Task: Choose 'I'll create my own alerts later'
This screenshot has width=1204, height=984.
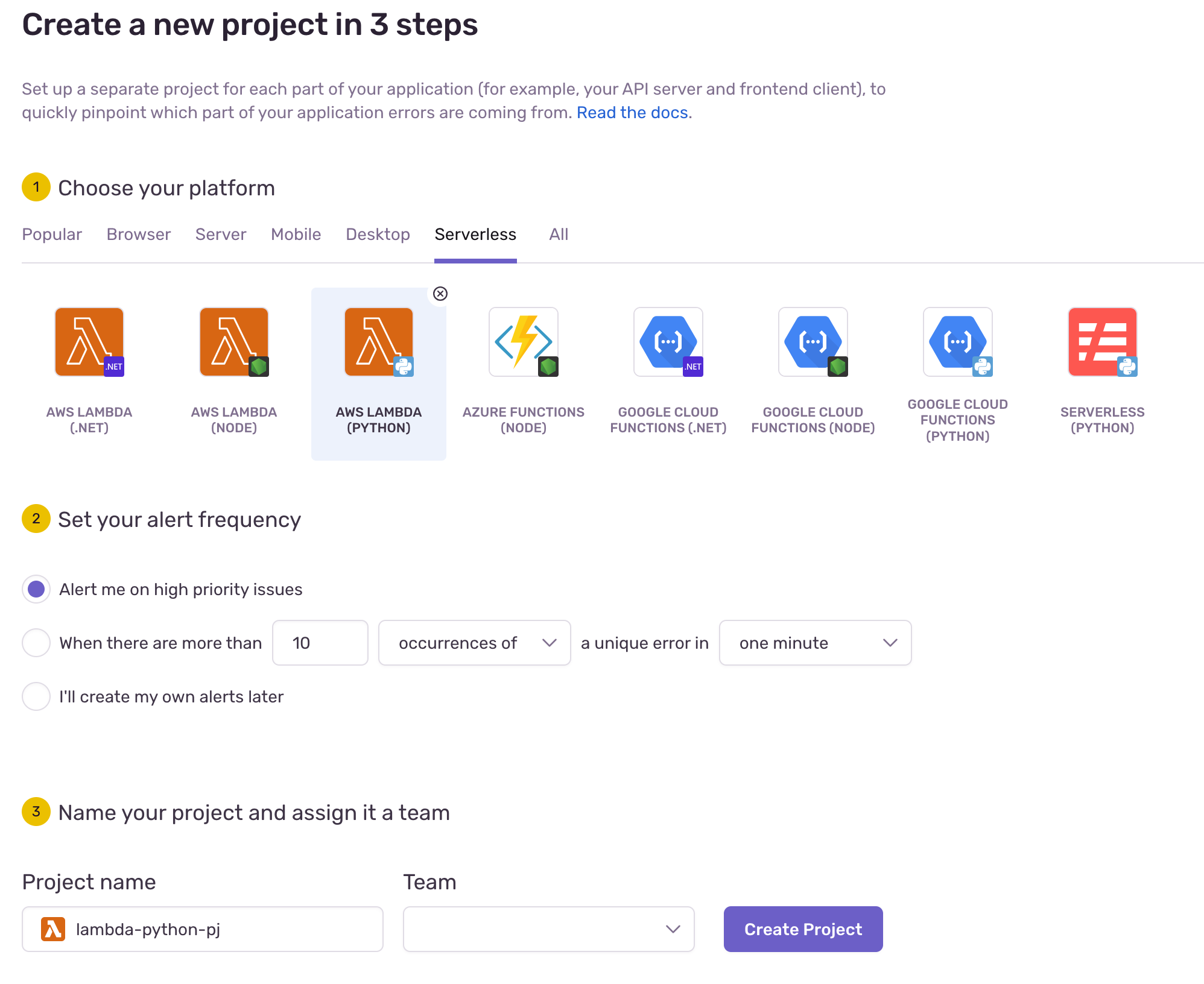Action: pos(36,696)
